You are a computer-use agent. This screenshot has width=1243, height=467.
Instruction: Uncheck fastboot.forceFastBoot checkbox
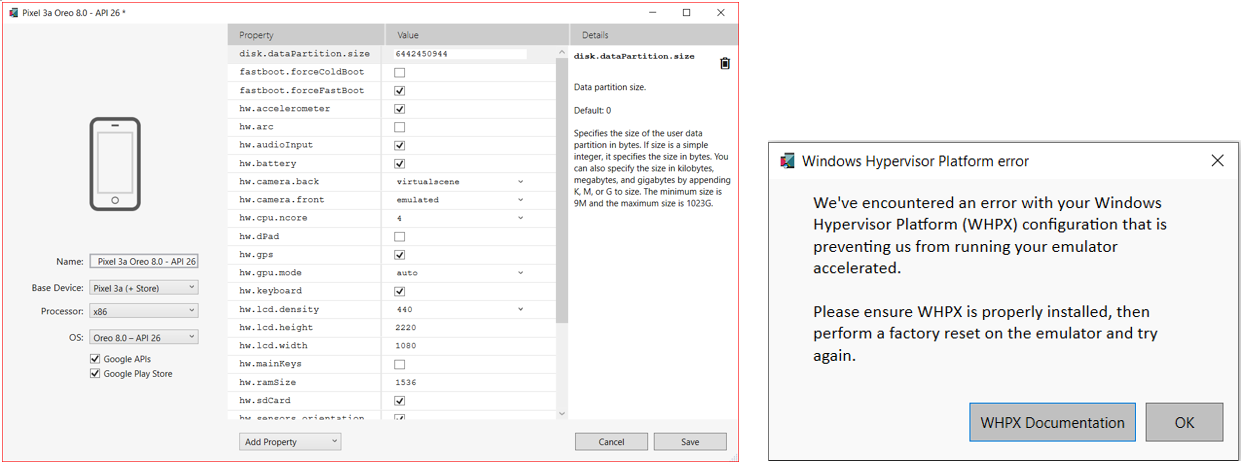pyautogui.click(x=399, y=91)
